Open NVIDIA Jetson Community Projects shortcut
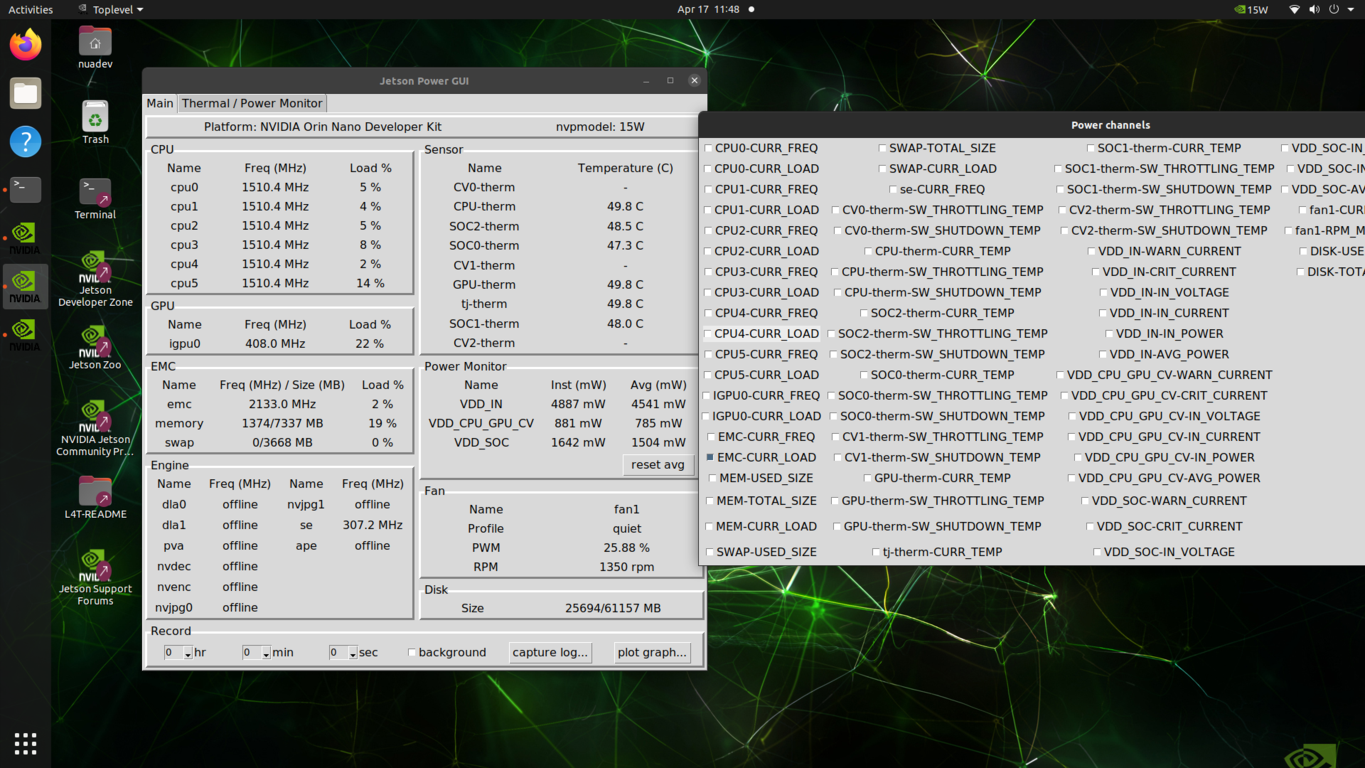Screen dimensions: 1365x768 [x=94, y=413]
